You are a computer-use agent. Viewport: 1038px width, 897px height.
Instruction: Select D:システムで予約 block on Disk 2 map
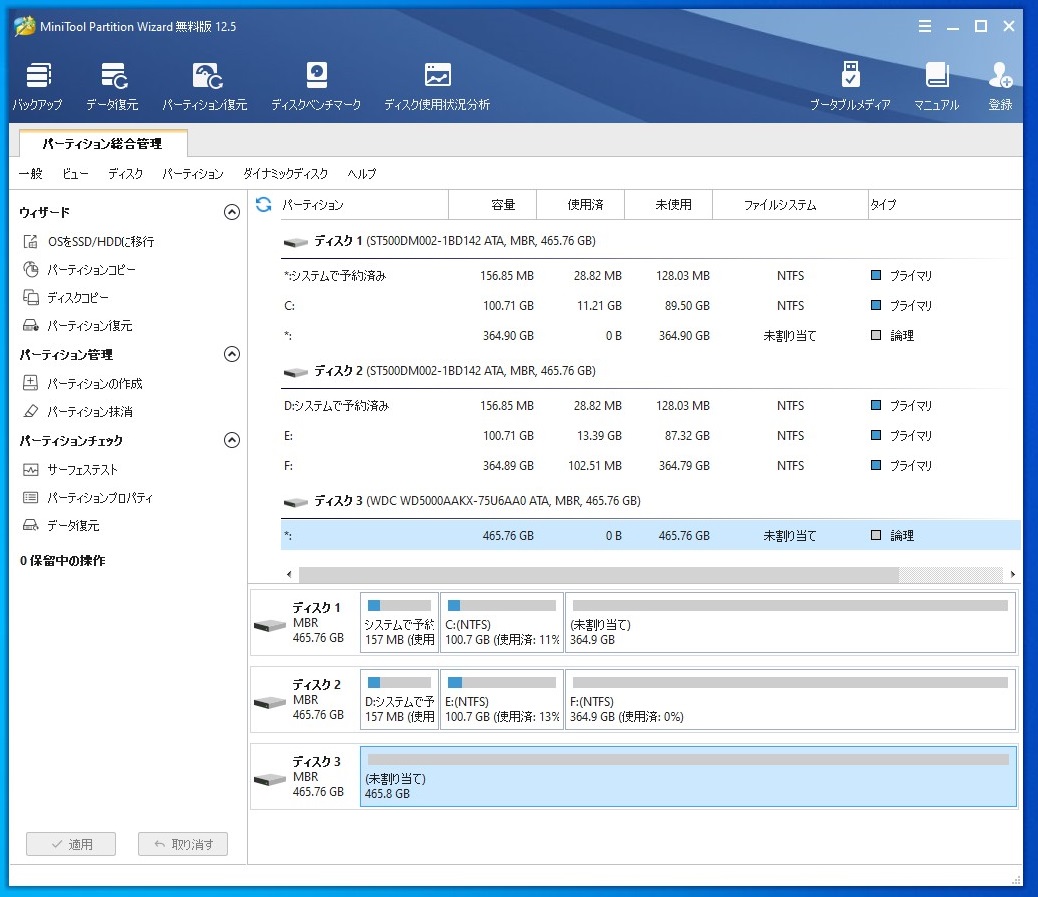click(x=399, y=700)
